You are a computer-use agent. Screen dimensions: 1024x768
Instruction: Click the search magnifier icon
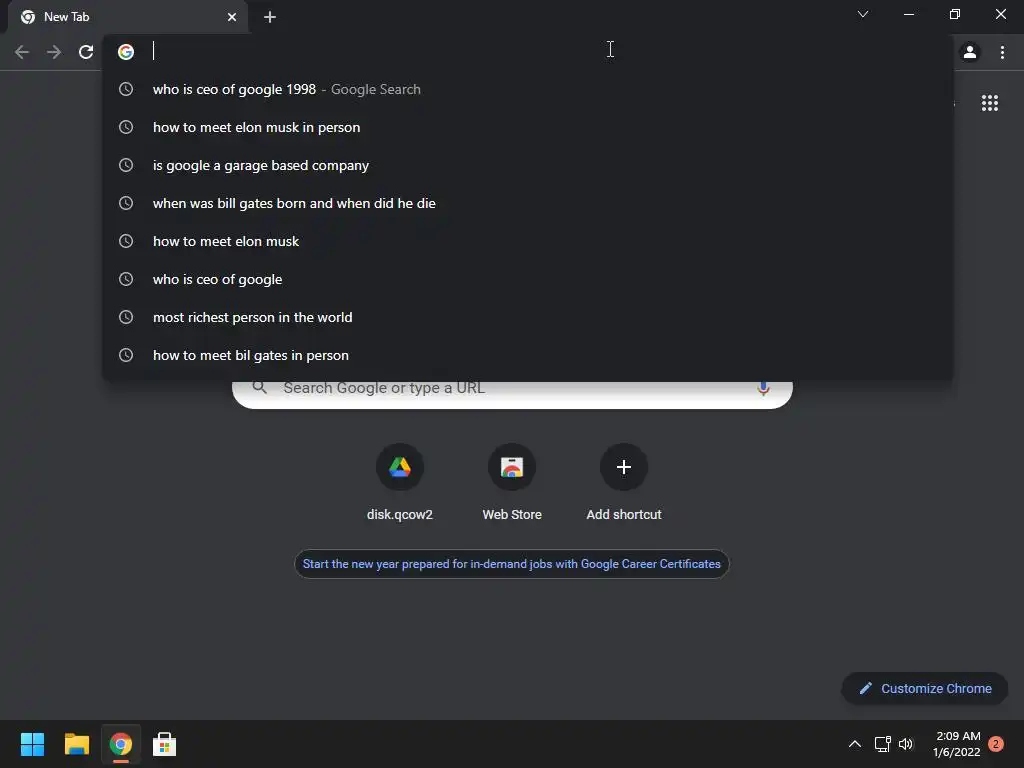tap(260, 387)
